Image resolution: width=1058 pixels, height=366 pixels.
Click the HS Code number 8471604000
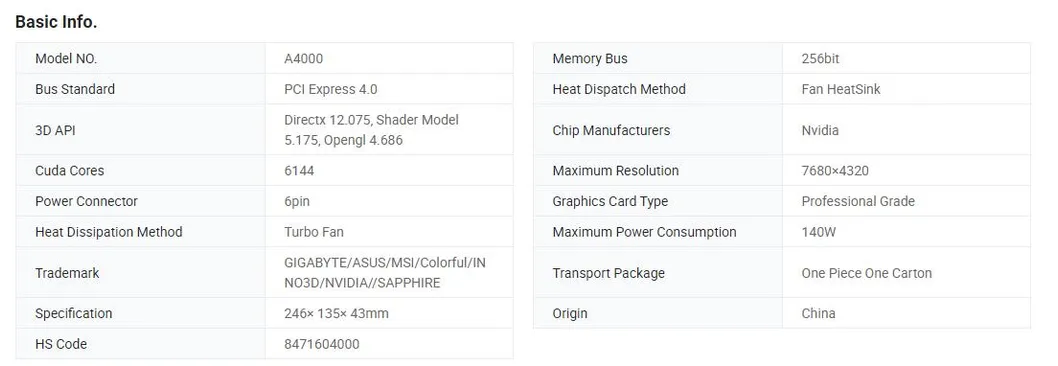322,344
